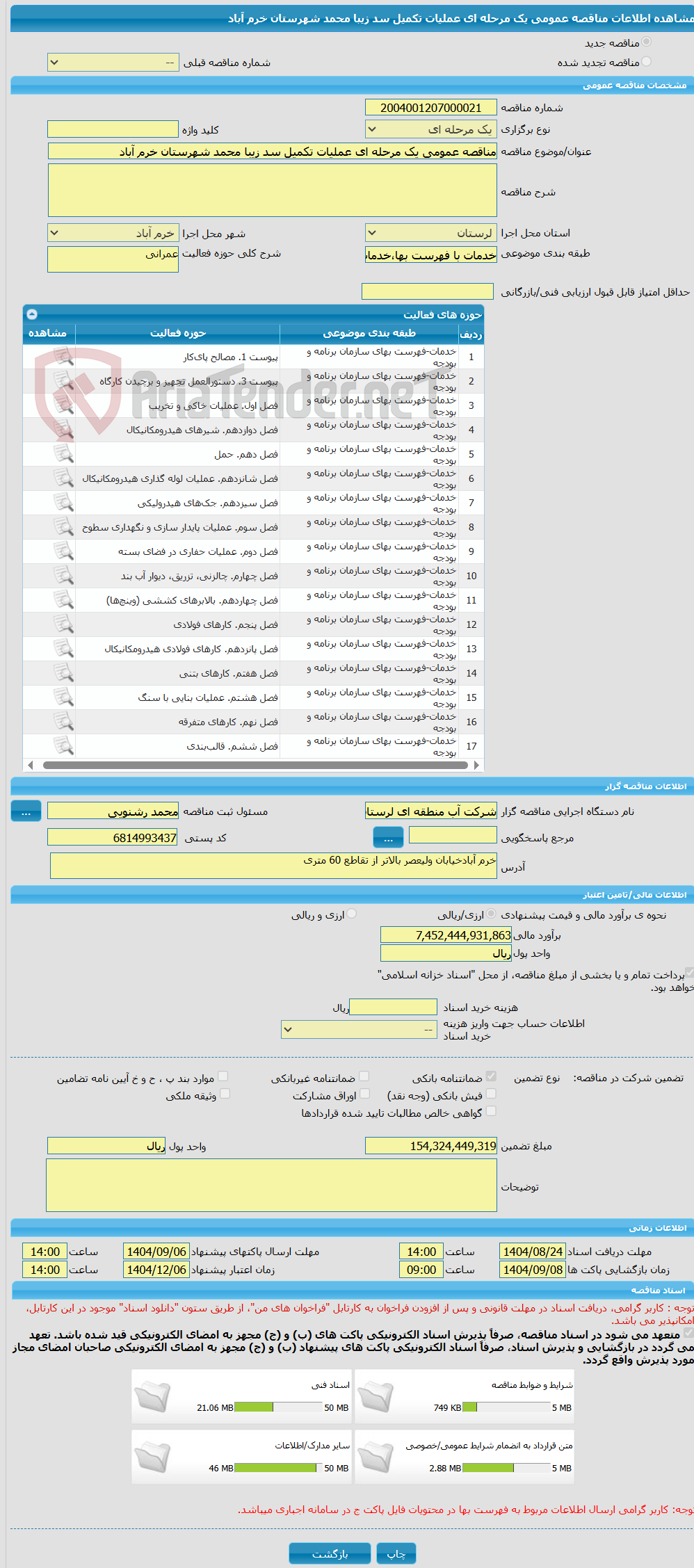
Task: Open view icon for row 7 جک‌های هیدرولیکی
Action: point(63,503)
